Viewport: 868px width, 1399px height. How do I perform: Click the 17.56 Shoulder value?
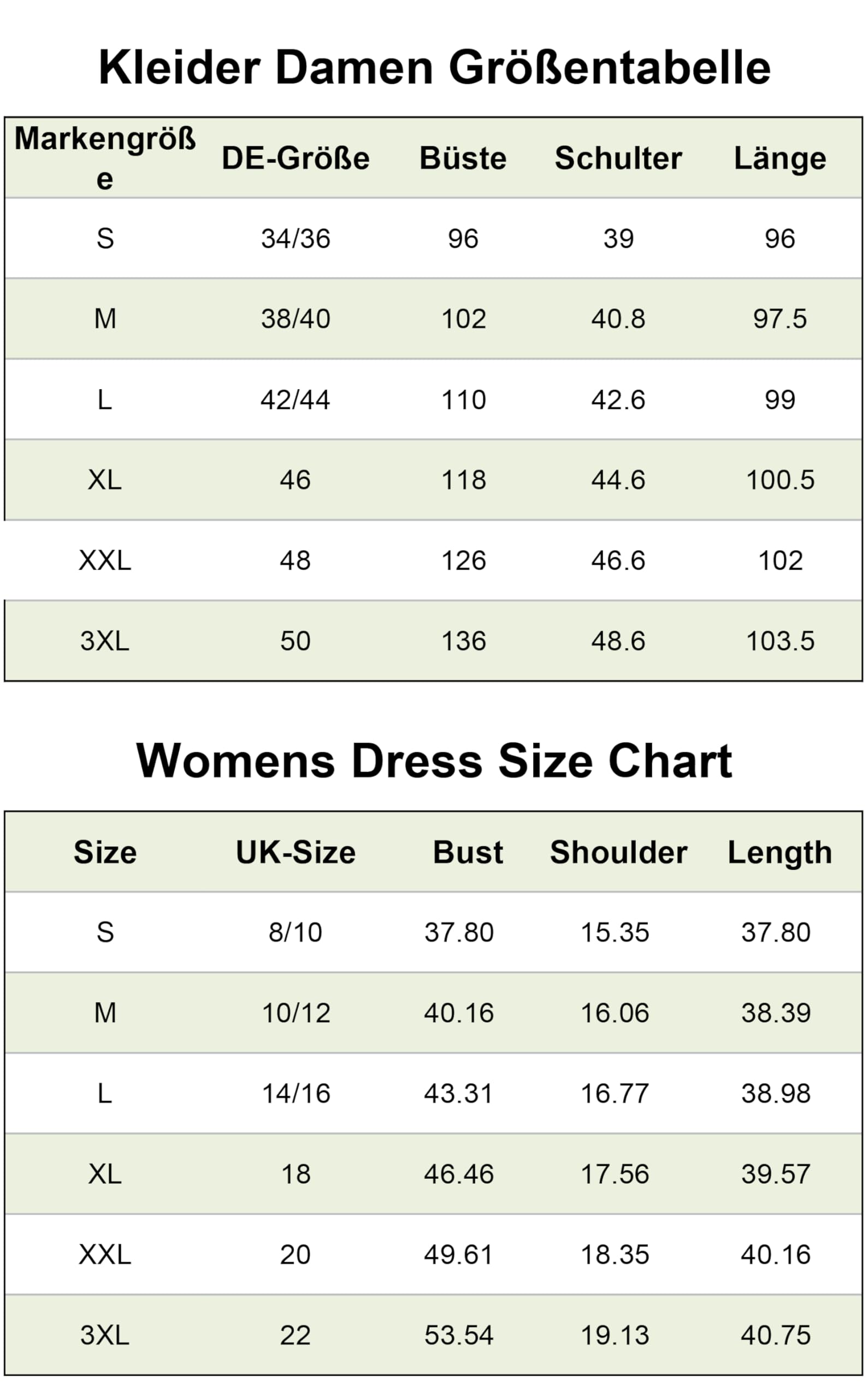coord(615,1174)
